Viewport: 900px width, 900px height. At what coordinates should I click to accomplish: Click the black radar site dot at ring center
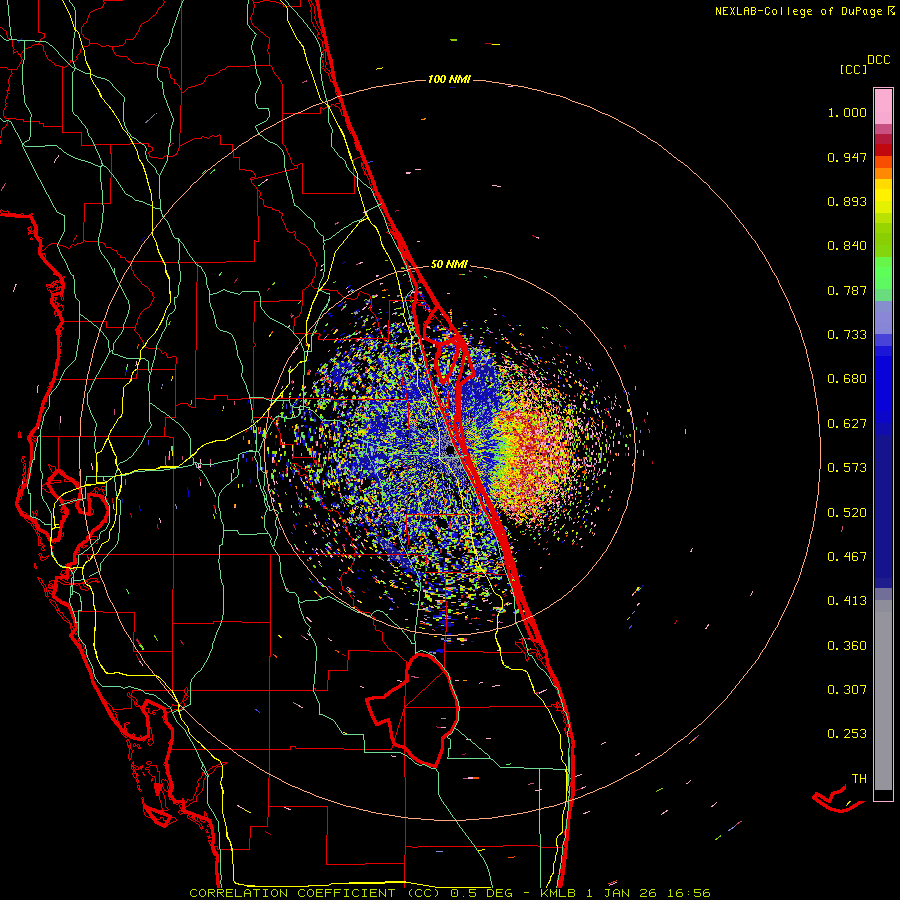(451, 451)
